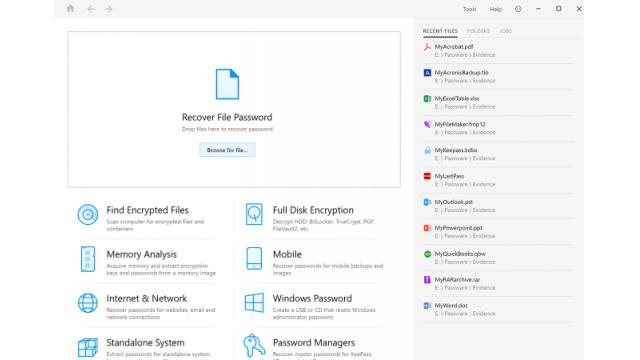Go to the Home screen icon
Viewport: 640px width, 360px height.
(70, 9)
